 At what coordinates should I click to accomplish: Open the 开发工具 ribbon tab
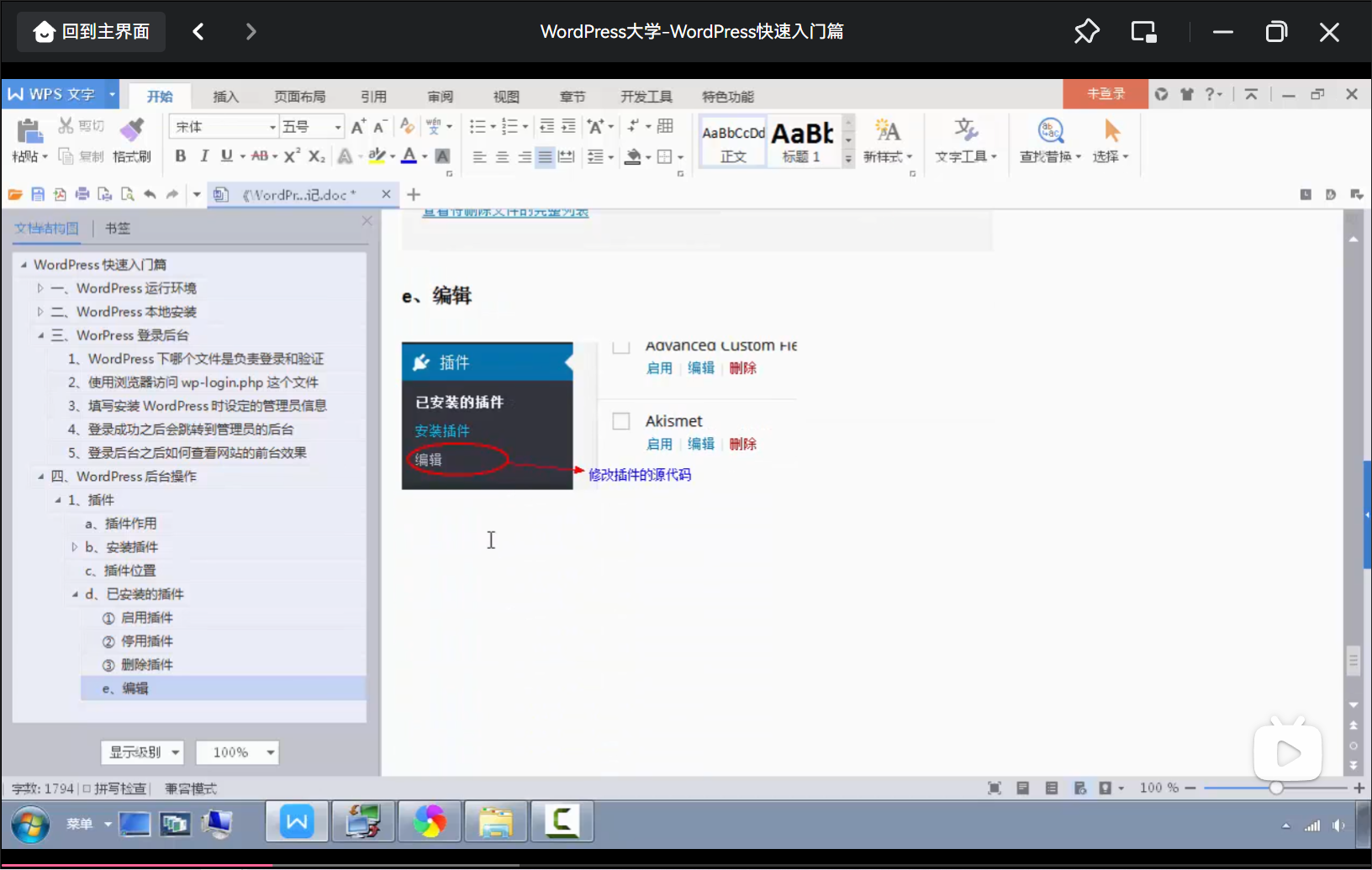pos(646,97)
